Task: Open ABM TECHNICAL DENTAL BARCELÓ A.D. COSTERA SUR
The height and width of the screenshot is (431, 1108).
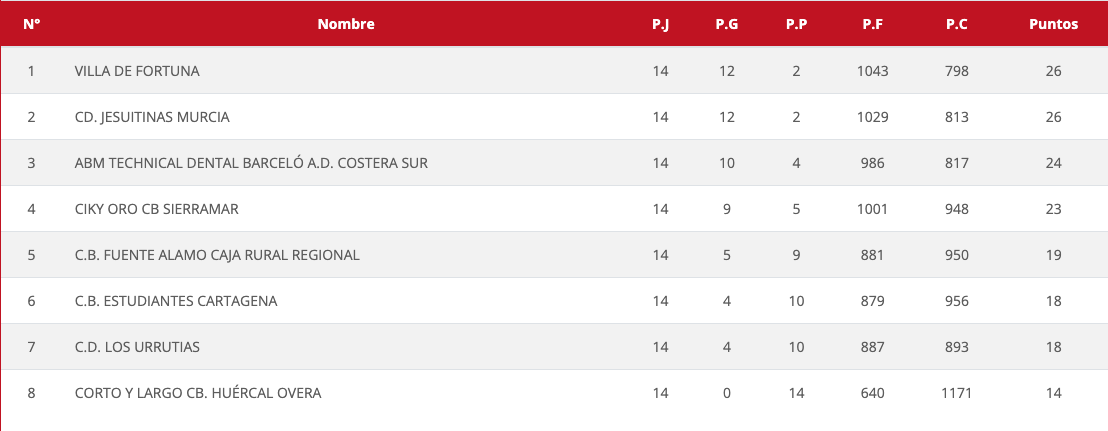Action: (x=251, y=163)
